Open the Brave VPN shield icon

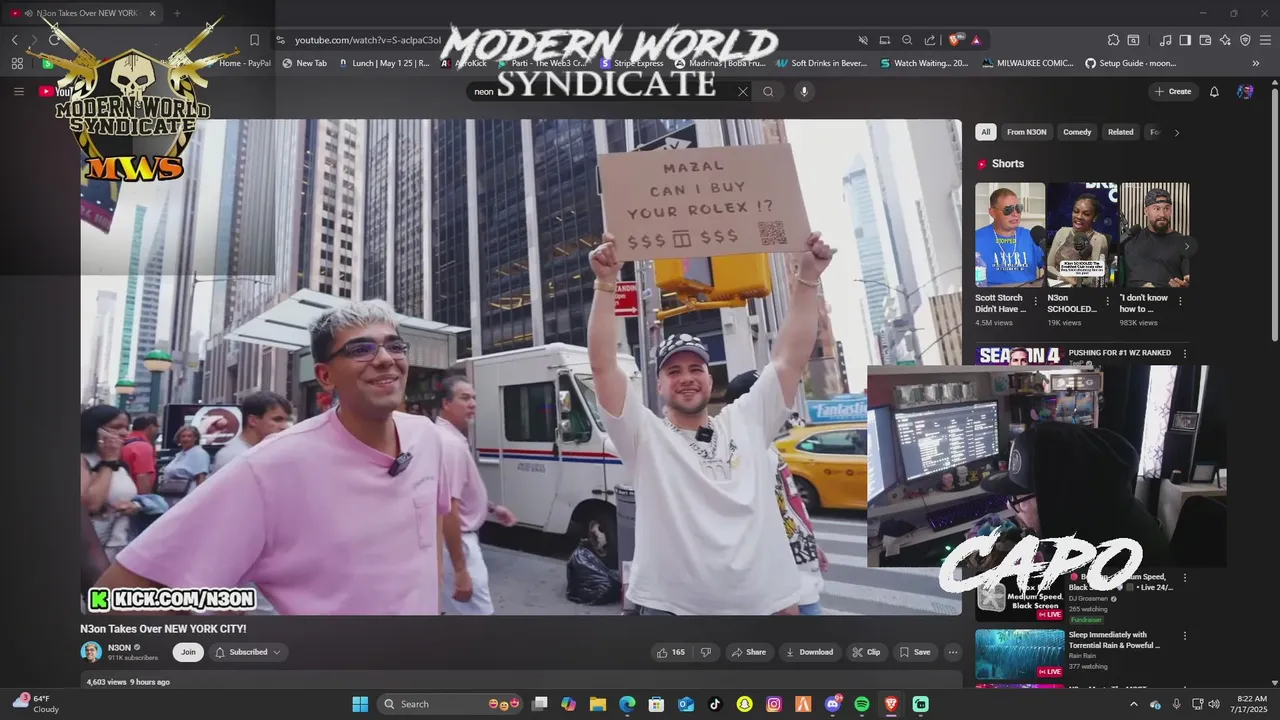(1245, 40)
